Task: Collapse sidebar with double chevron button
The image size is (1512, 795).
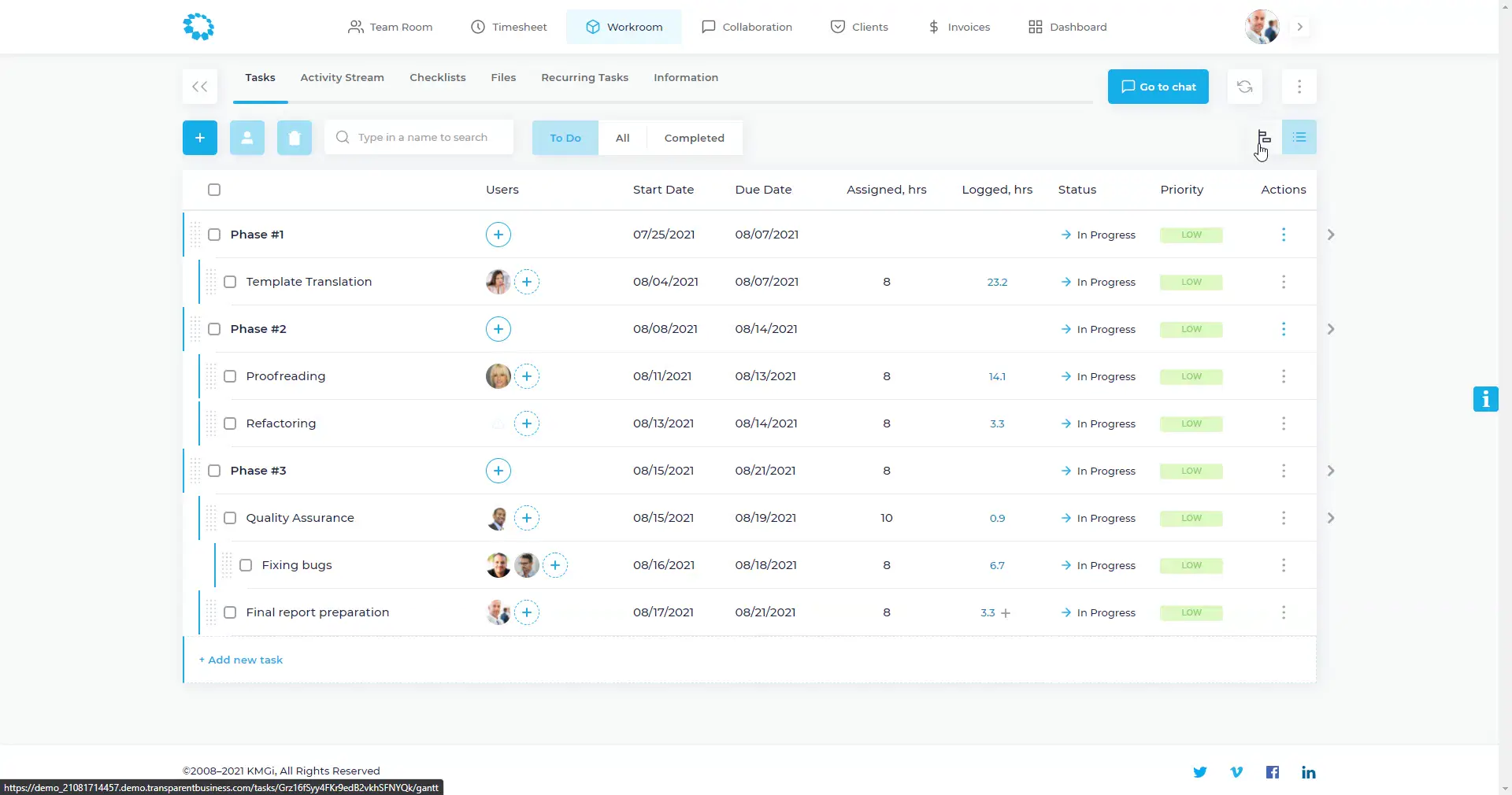Action: (200, 87)
